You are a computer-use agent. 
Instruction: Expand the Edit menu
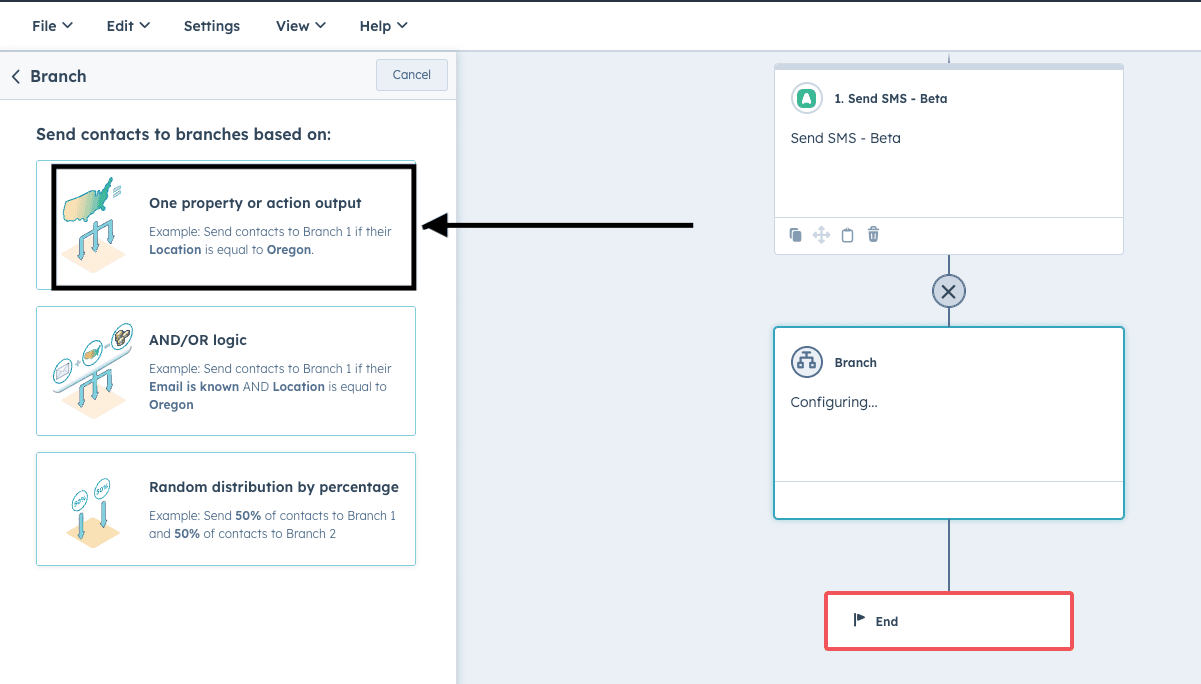(128, 26)
